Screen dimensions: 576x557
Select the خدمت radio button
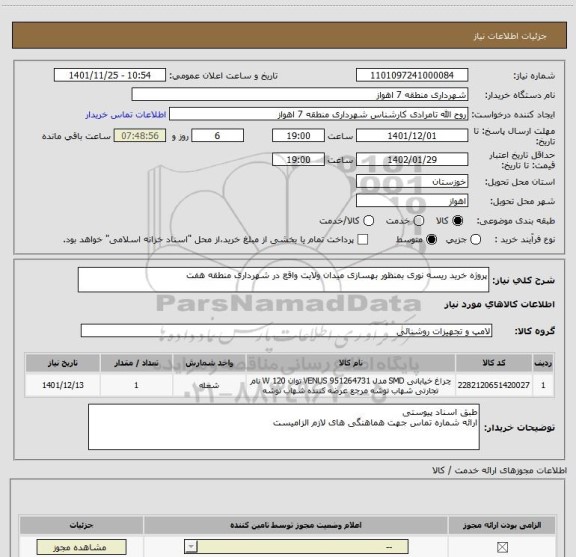418,220
